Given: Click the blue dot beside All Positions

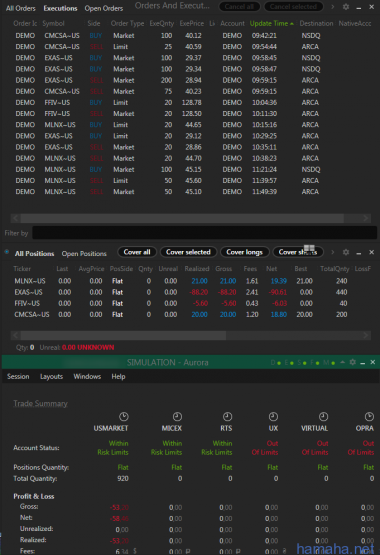Looking at the screenshot, I should (x=7, y=252).
